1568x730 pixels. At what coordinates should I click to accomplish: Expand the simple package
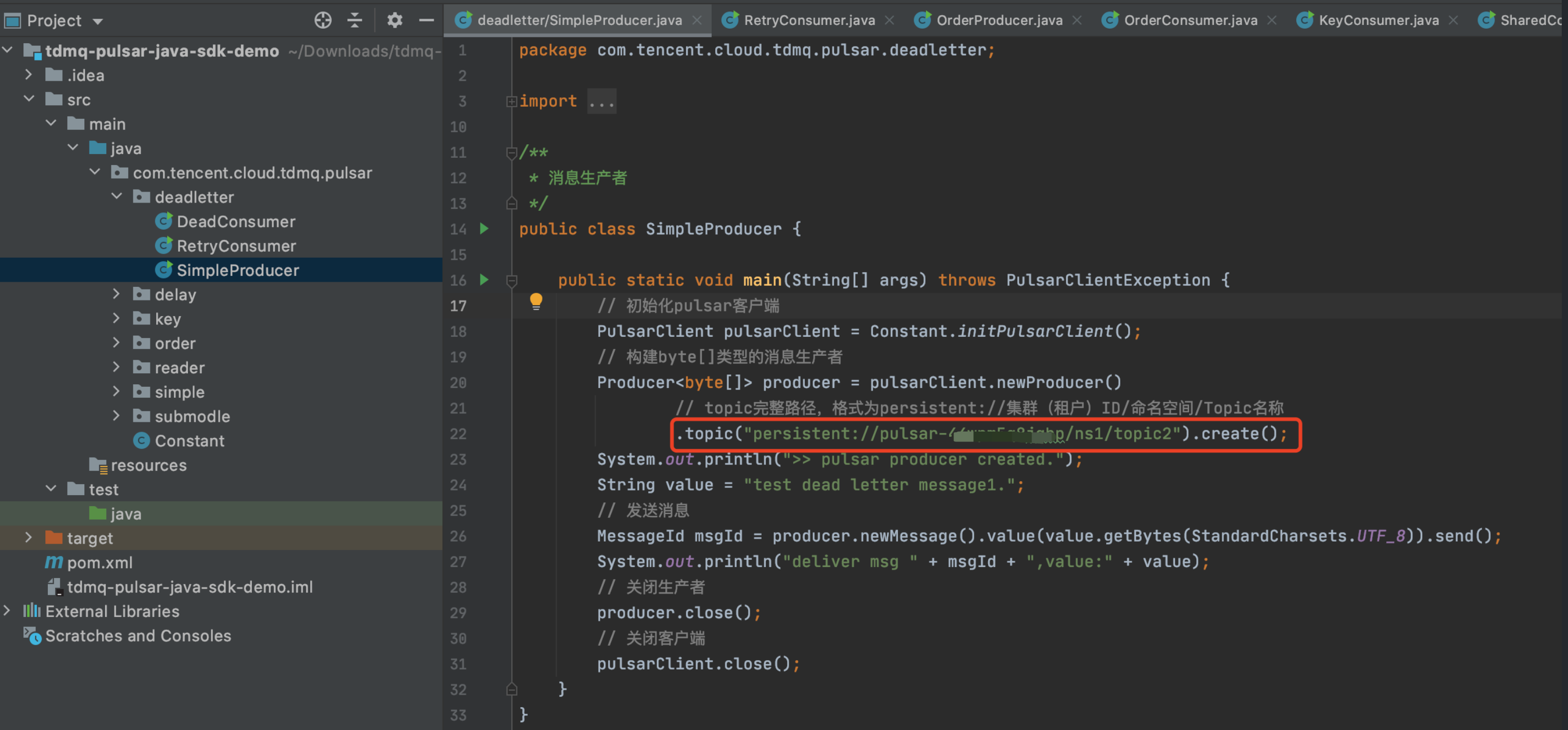(x=117, y=391)
